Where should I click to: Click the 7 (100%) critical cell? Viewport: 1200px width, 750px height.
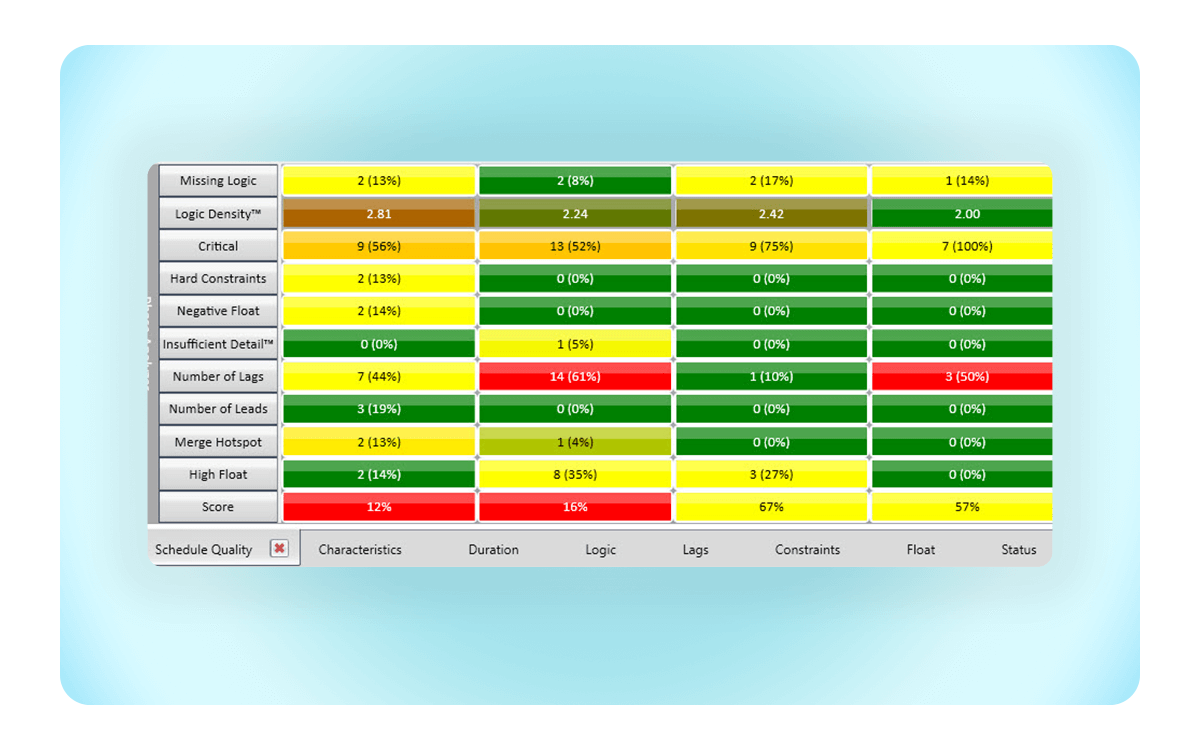[960, 246]
